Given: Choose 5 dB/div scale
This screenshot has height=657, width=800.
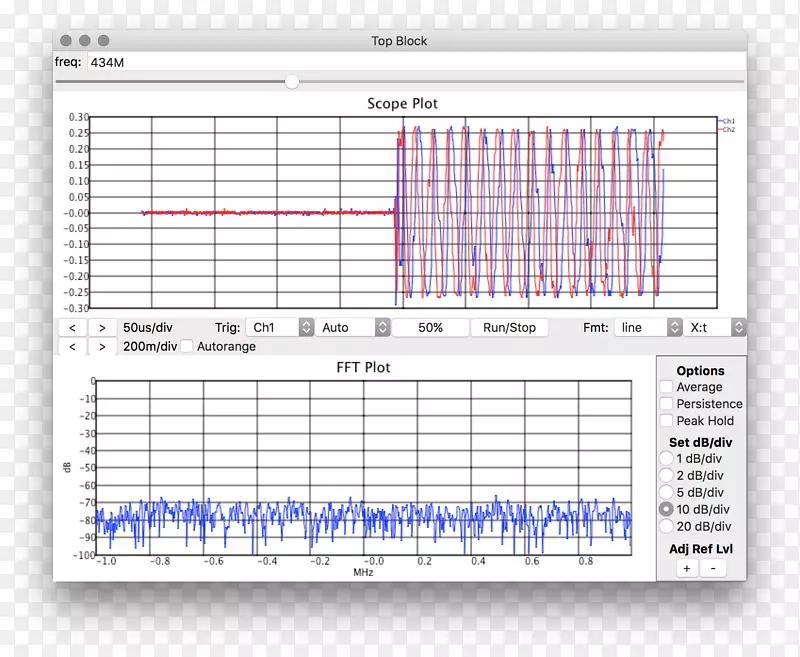Looking at the screenshot, I should pos(667,492).
